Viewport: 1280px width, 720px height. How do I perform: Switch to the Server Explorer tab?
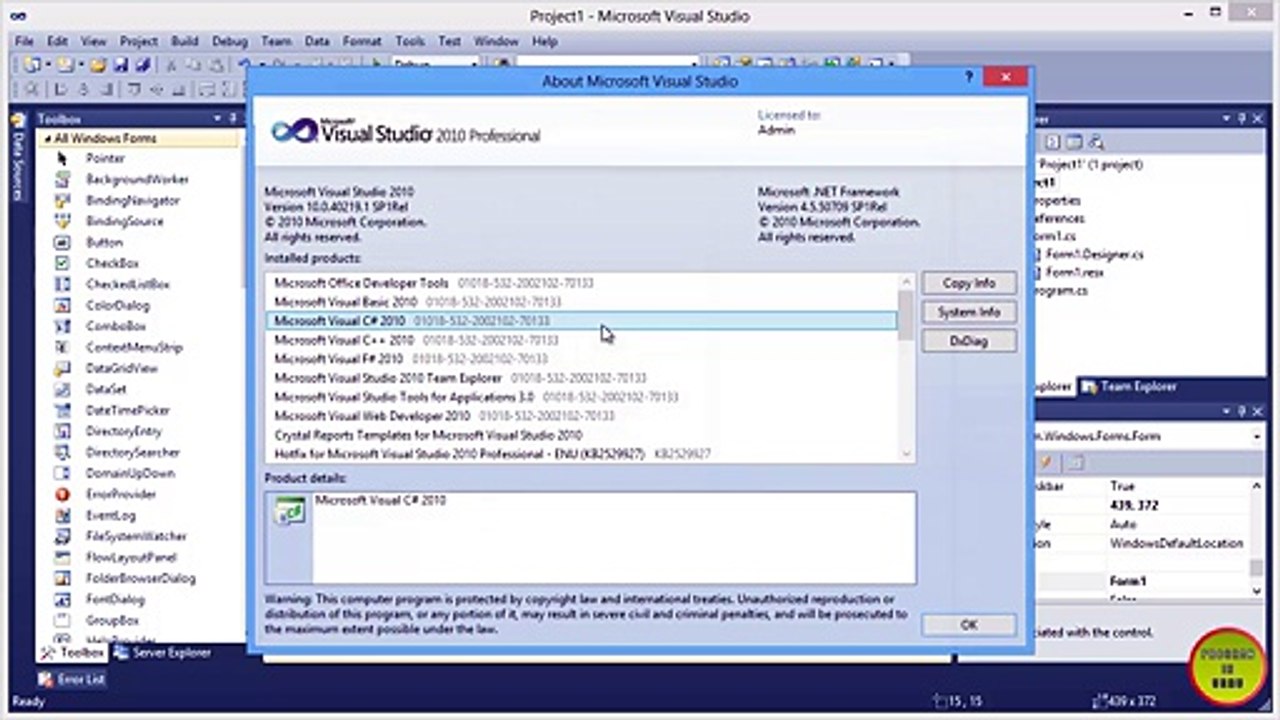161,653
